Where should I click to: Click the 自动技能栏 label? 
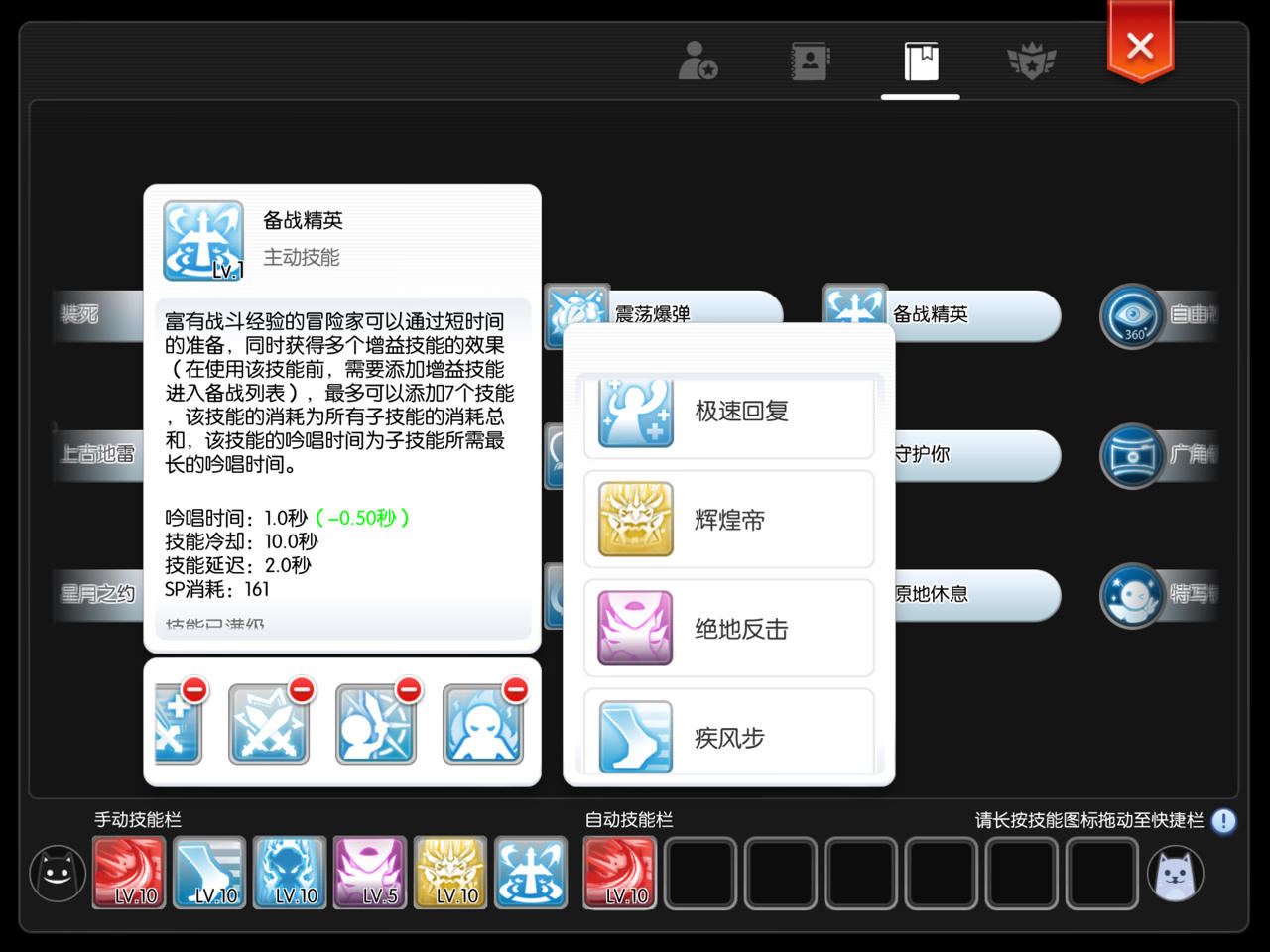coord(629,820)
